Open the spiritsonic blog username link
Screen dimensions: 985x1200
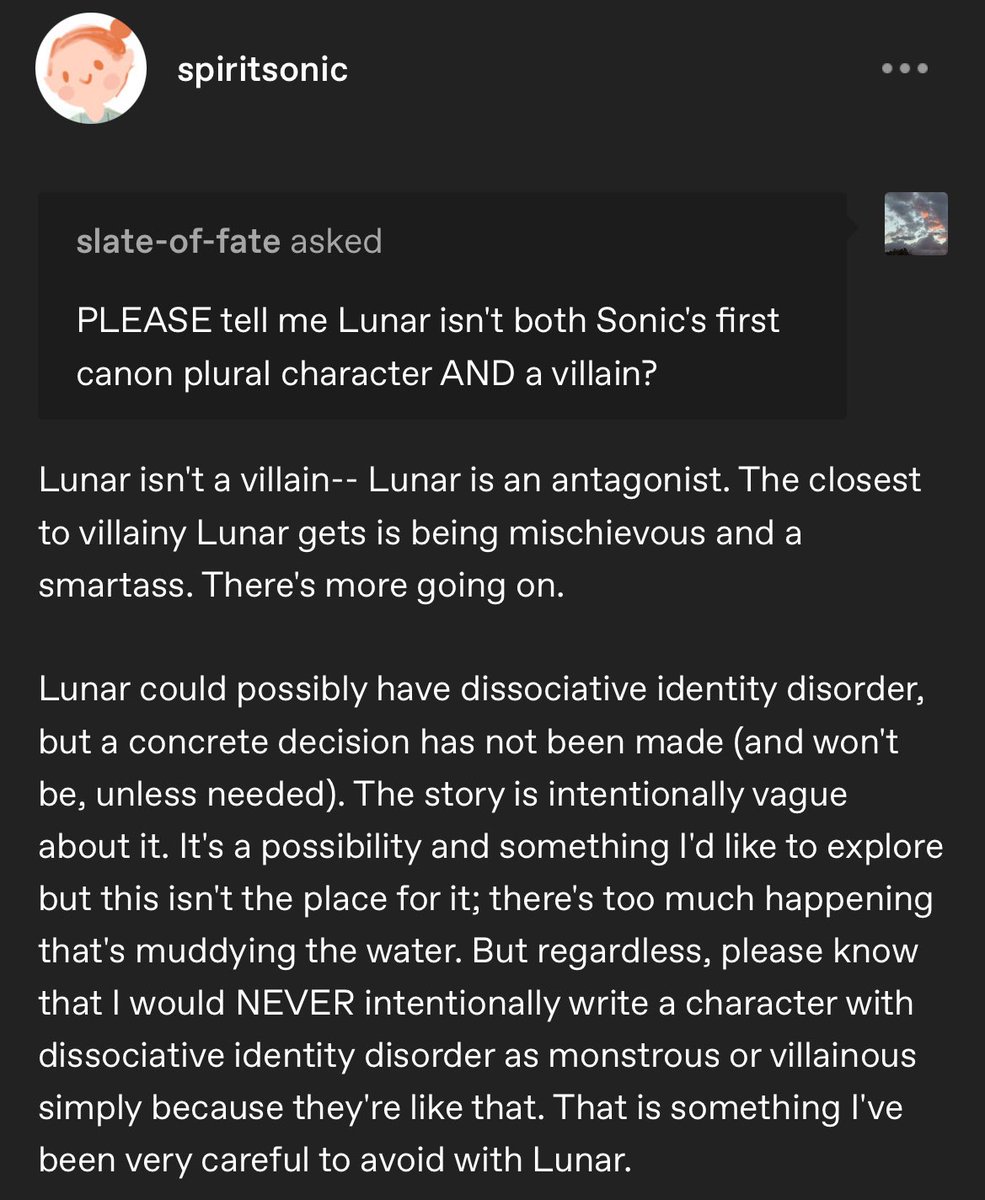click(x=261, y=70)
